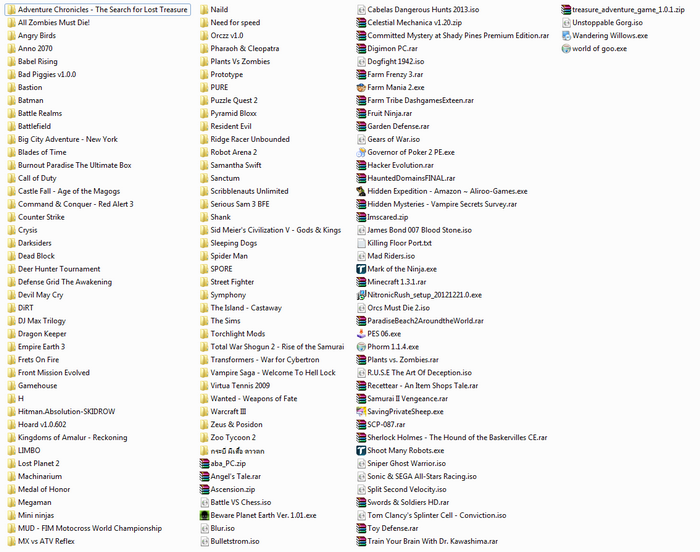Click the SCP-087.rar archive icon
This screenshot has height=552, width=700.
(361, 424)
